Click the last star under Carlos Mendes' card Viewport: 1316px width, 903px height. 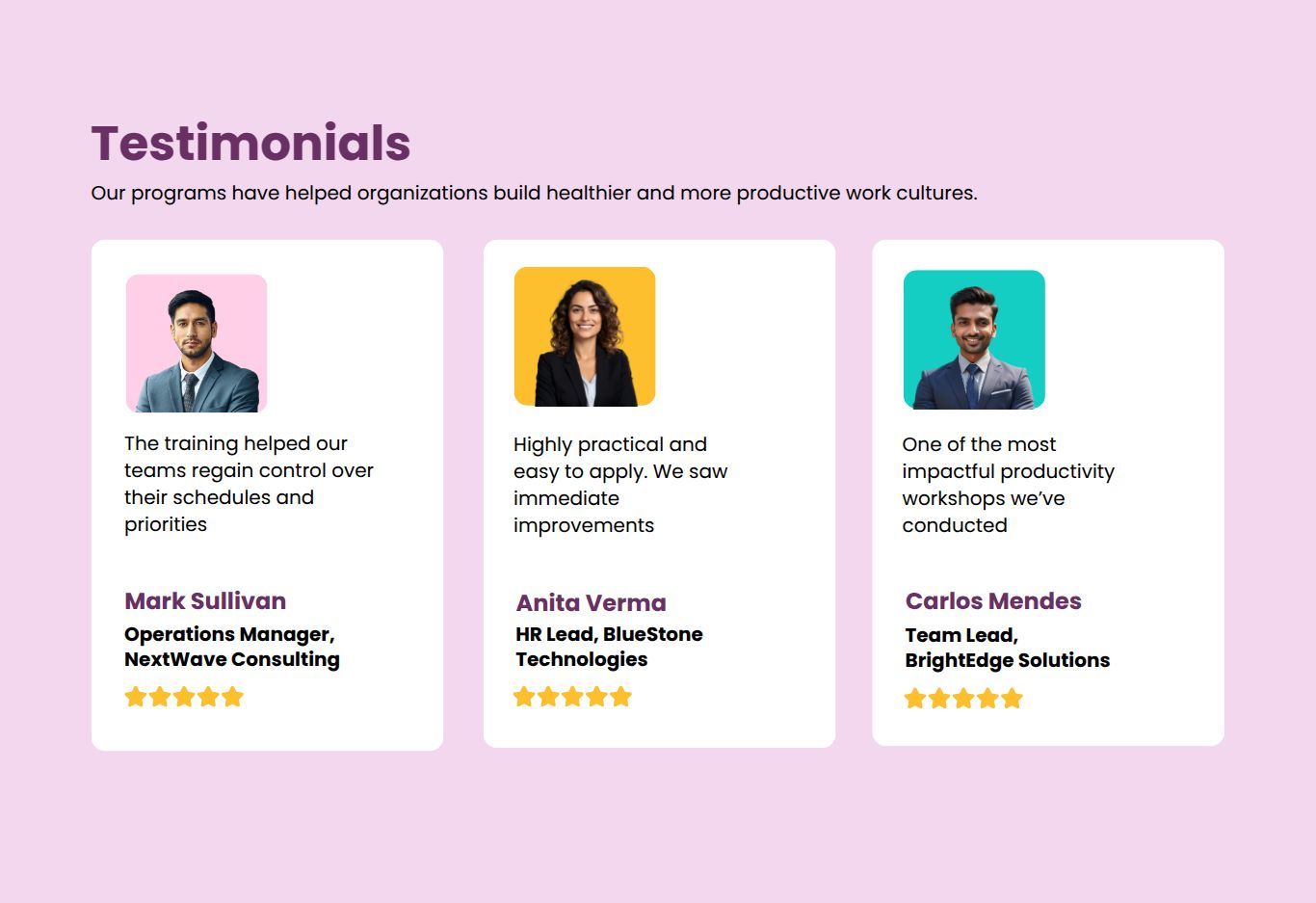[x=1012, y=699]
